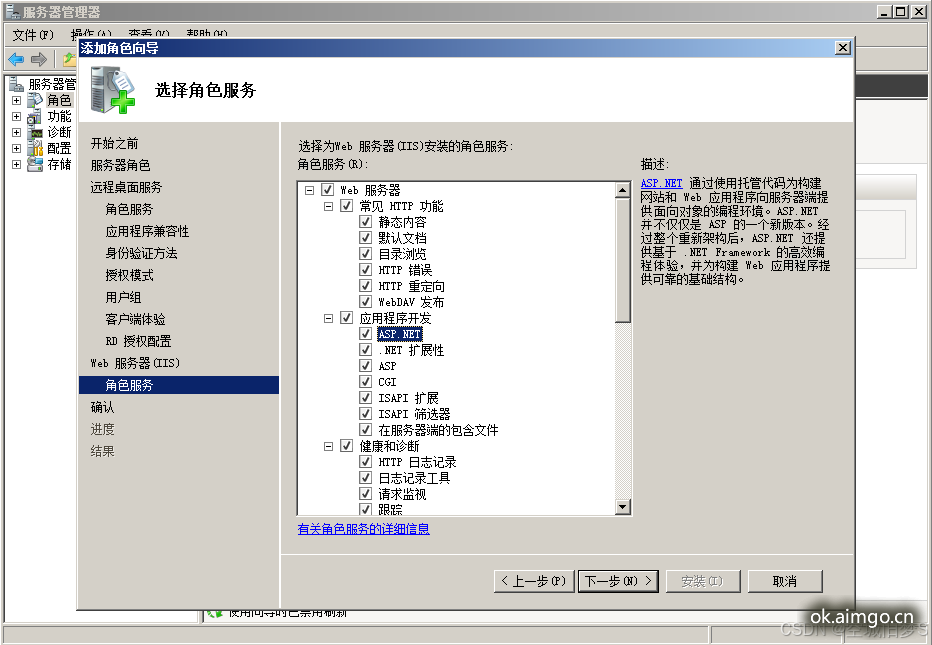Open the ASP.NET description link
Screen dimensions: 932x645
coord(662,183)
